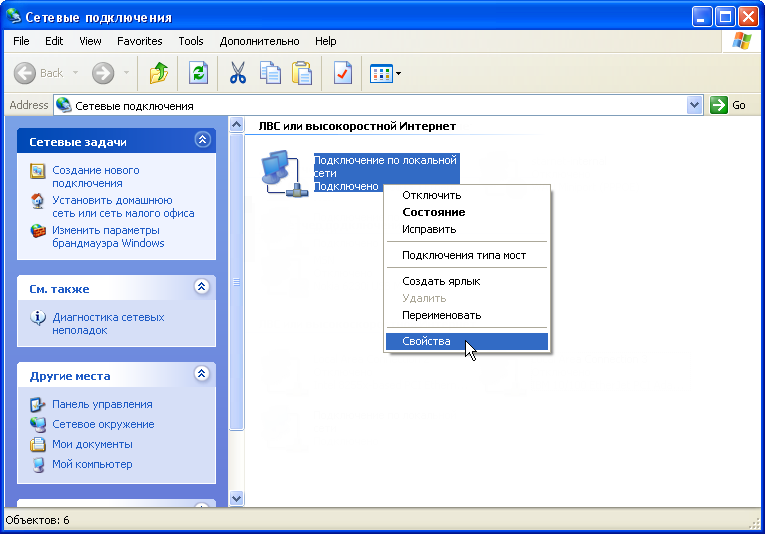Open Сетевое окружение link
The height and width of the screenshot is (534, 765).
pos(103,424)
